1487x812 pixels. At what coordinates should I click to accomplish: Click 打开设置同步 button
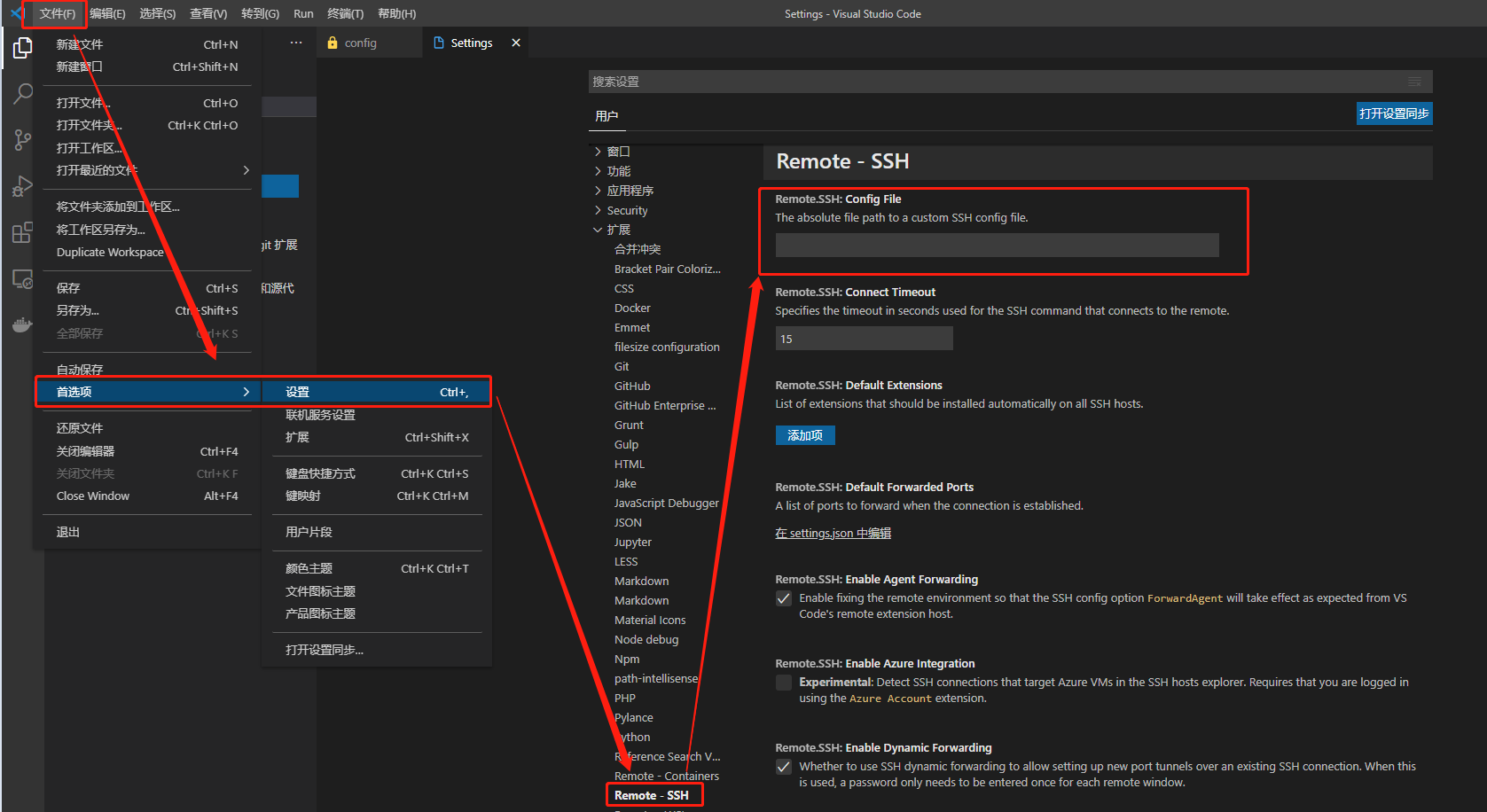[1394, 113]
